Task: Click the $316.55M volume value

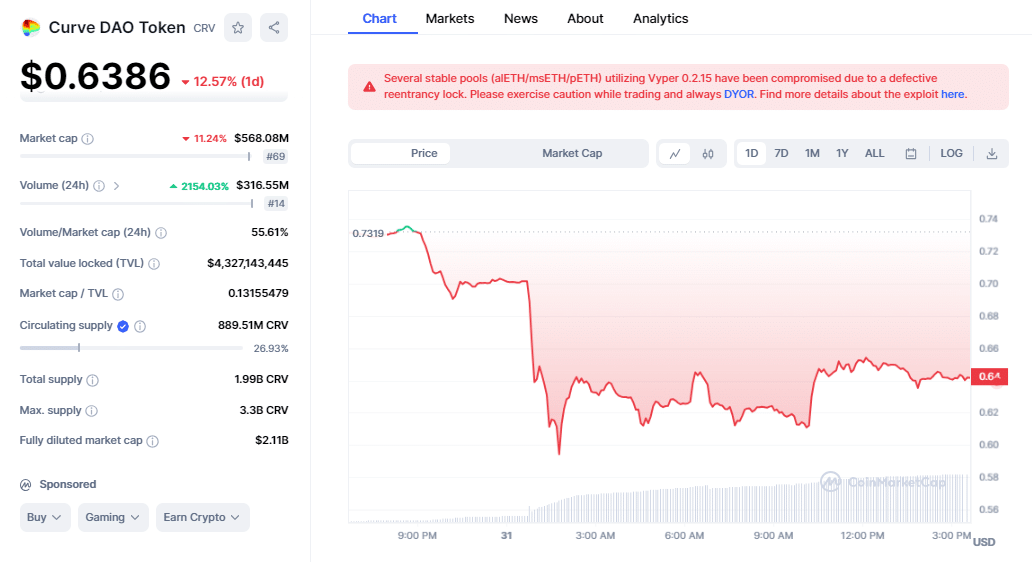Action: [x=262, y=186]
